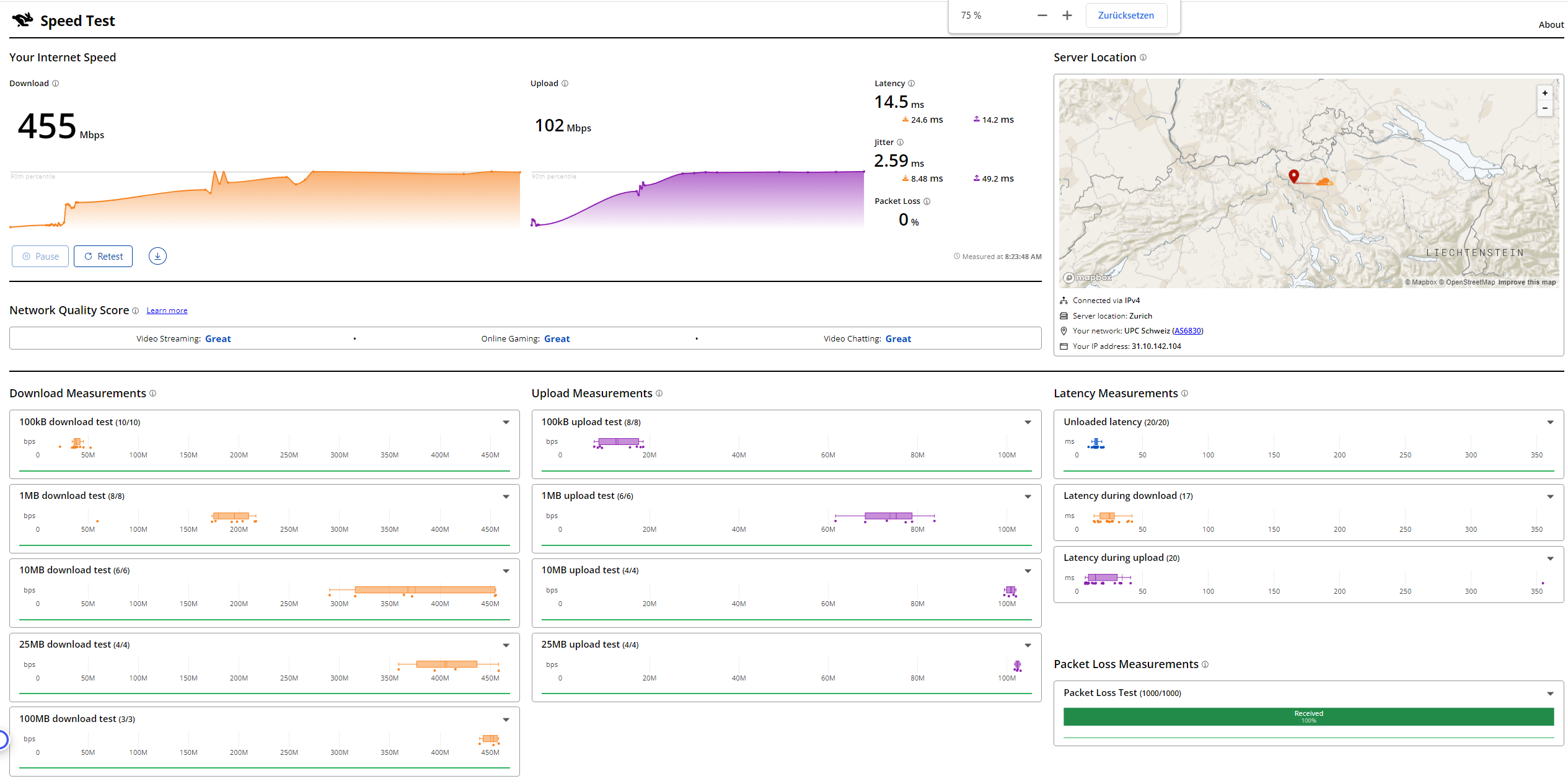Click the Pause button
Viewport: 1568px width, 784px height.
point(40,256)
